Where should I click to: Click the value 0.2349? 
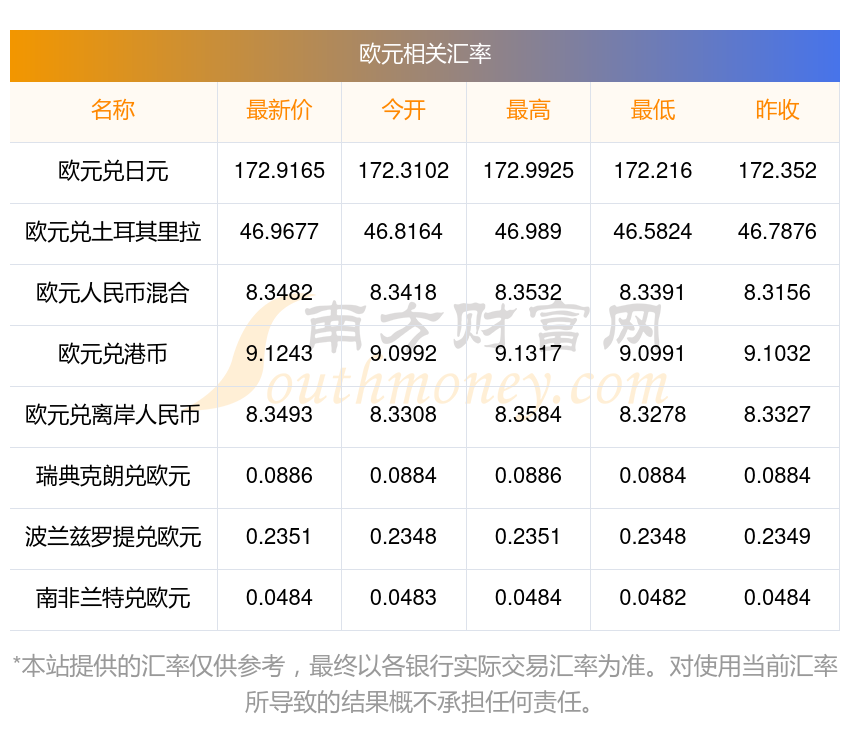point(777,537)
